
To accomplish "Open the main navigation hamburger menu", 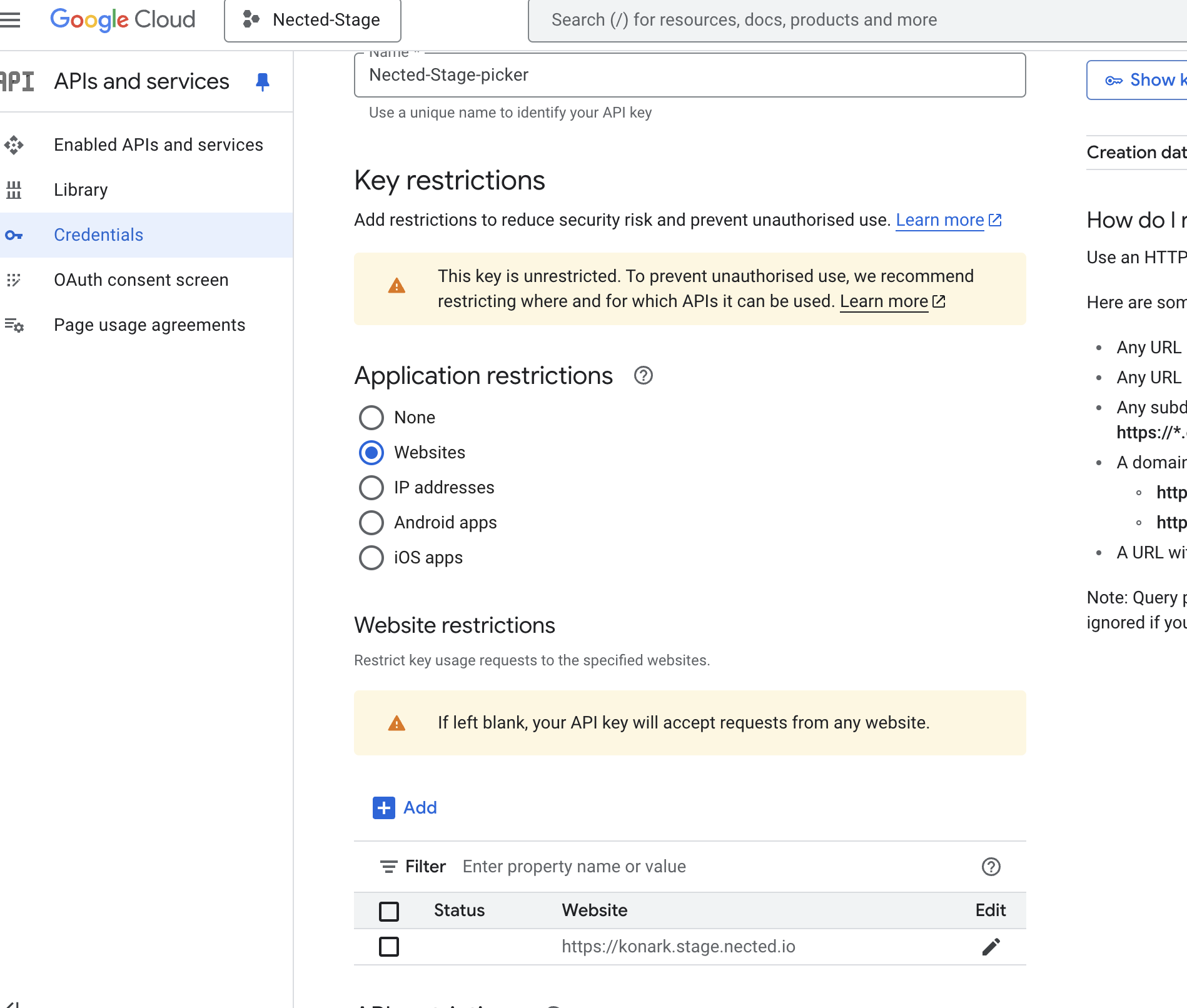I will (11, 20).
